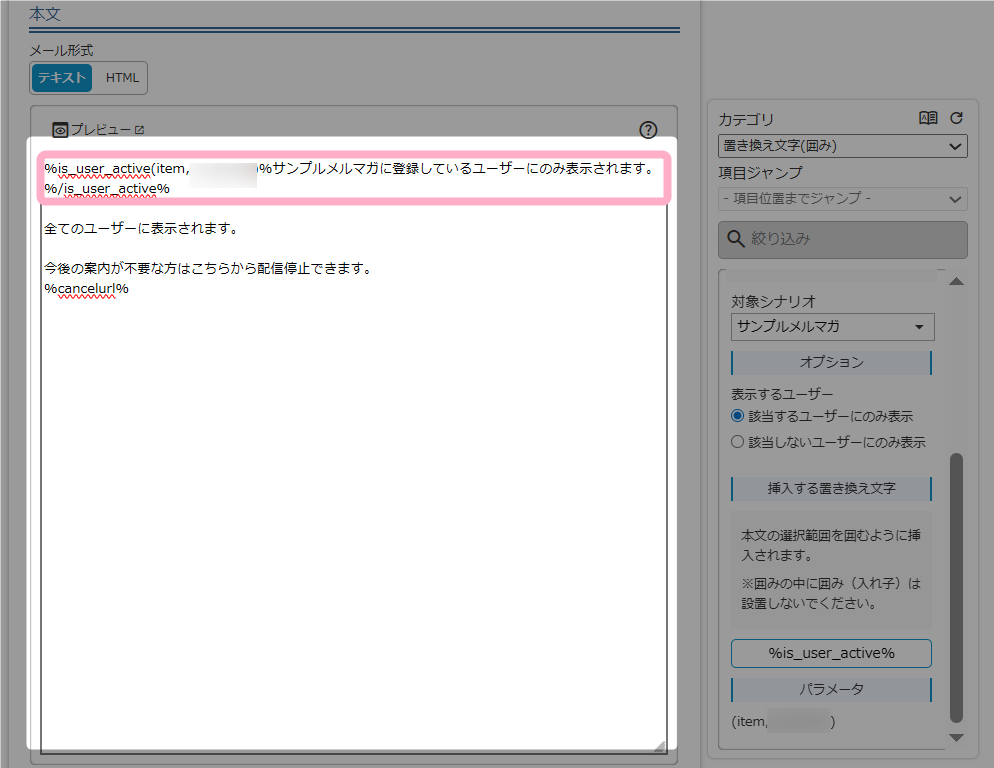The height and width of the screenshot is (768, 994).
Task: Open the 項目ジャンプ dropdown
Action: (842, 199)
